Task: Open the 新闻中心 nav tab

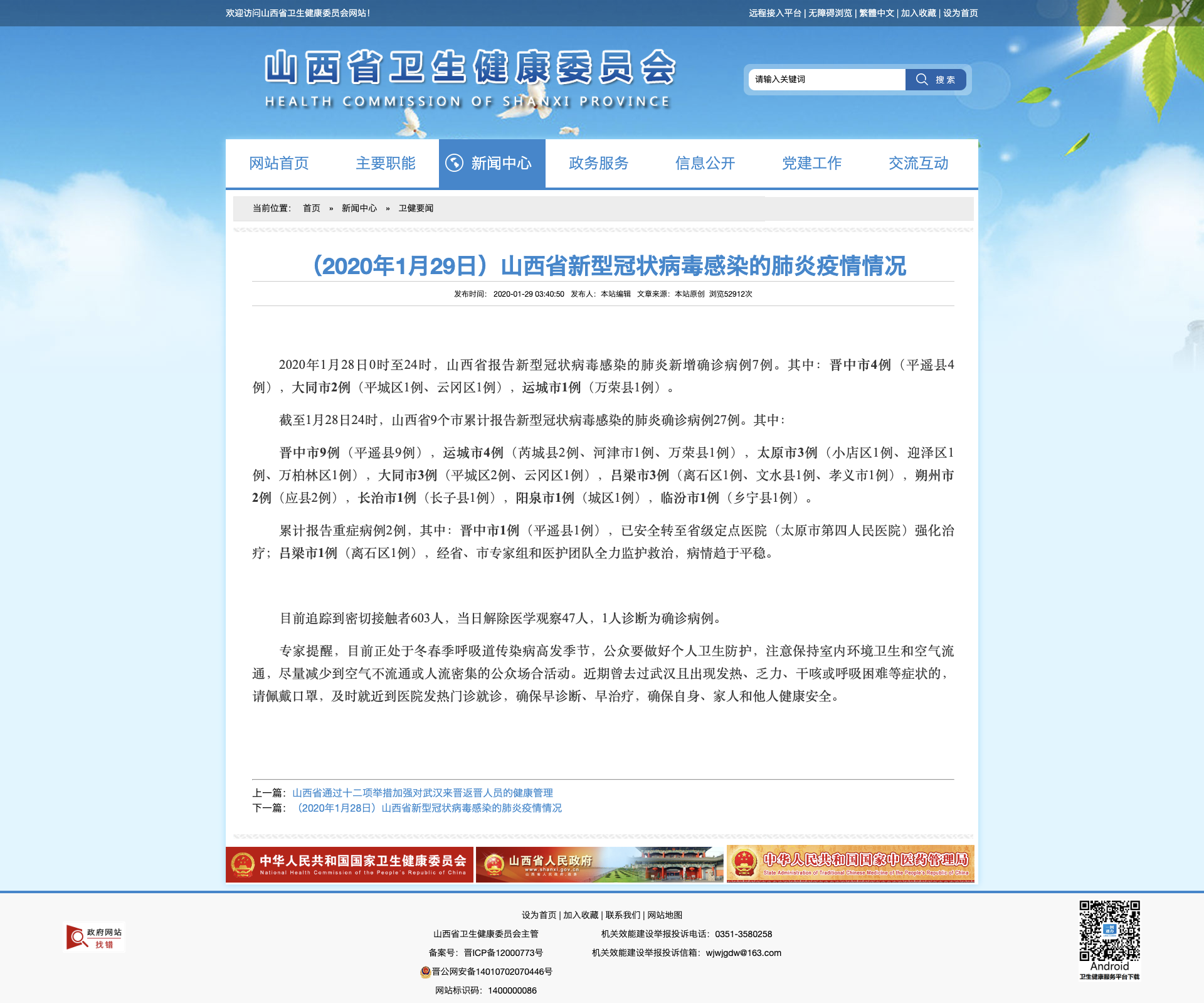Action: 492,163
